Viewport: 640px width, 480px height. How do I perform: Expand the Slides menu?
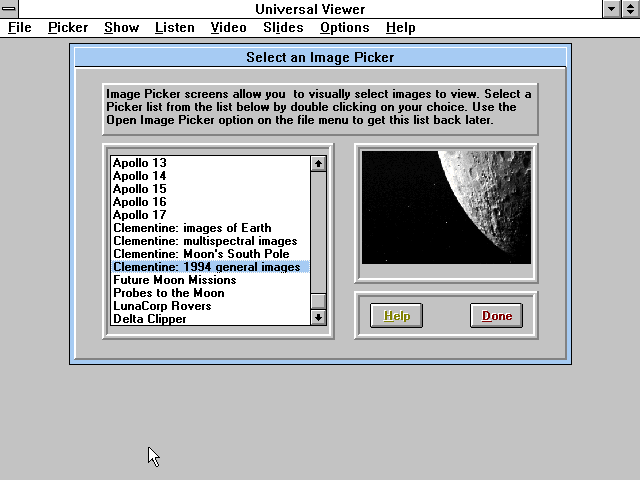tap(283, 27)
